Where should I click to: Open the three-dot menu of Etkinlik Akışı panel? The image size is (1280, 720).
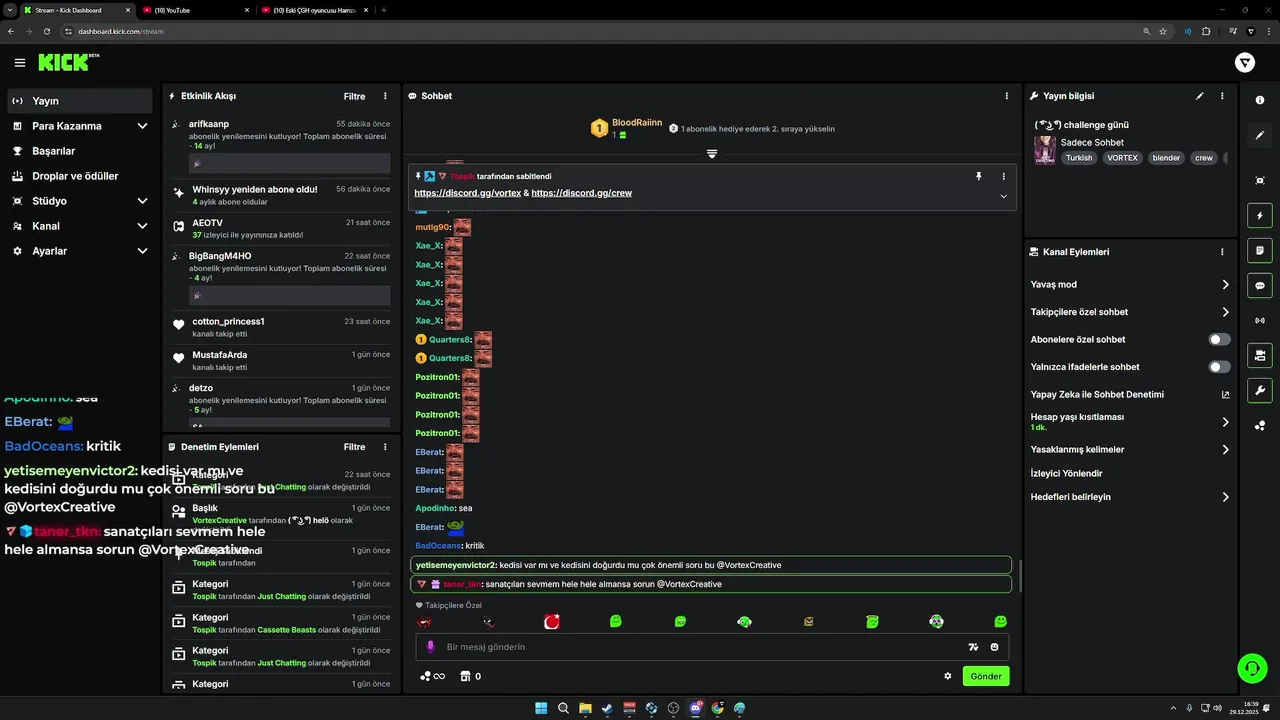pyautogui.click(x=385, y=96)
